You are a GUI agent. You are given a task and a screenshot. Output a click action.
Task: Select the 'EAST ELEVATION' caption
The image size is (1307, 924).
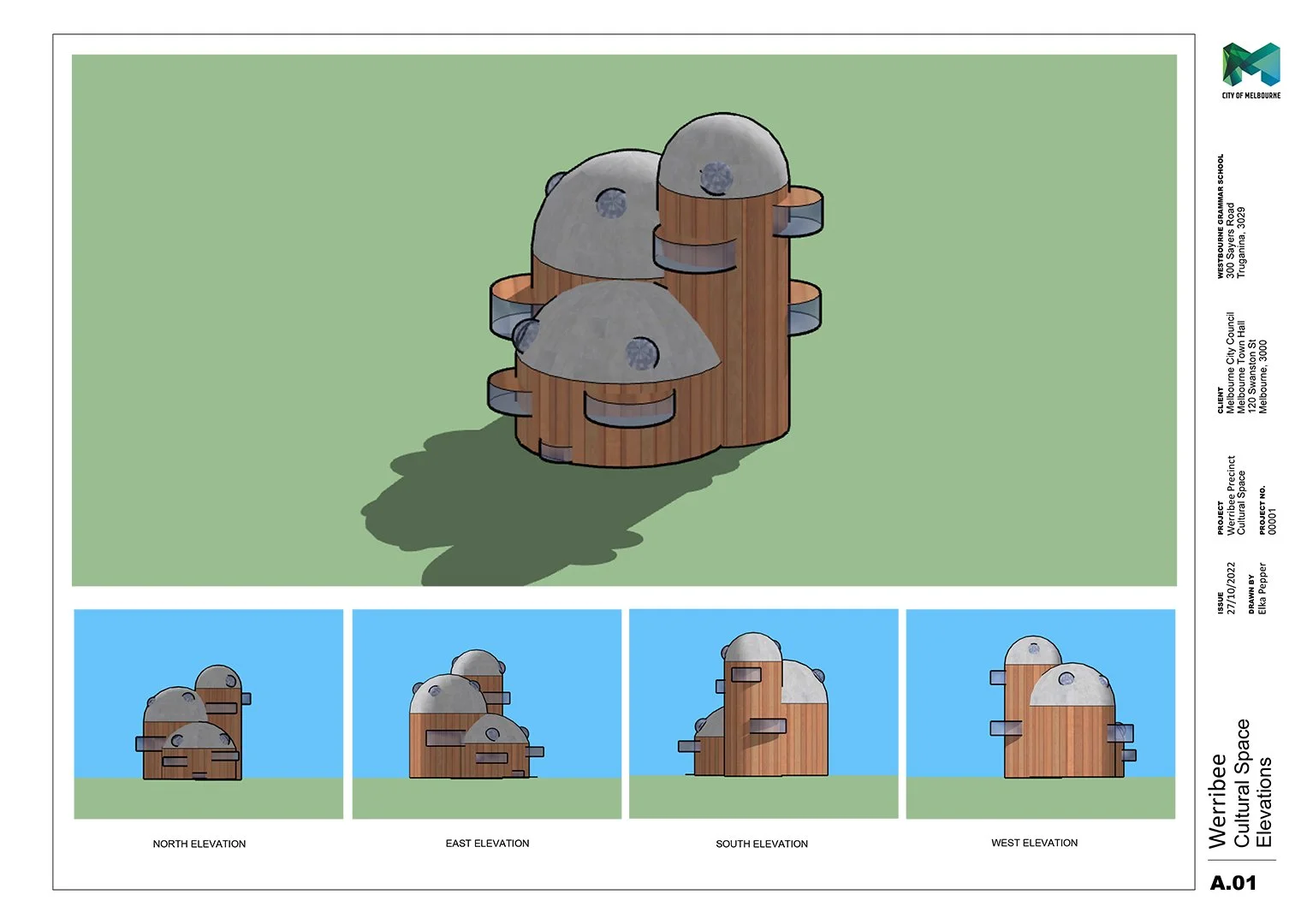pos(487,843)
